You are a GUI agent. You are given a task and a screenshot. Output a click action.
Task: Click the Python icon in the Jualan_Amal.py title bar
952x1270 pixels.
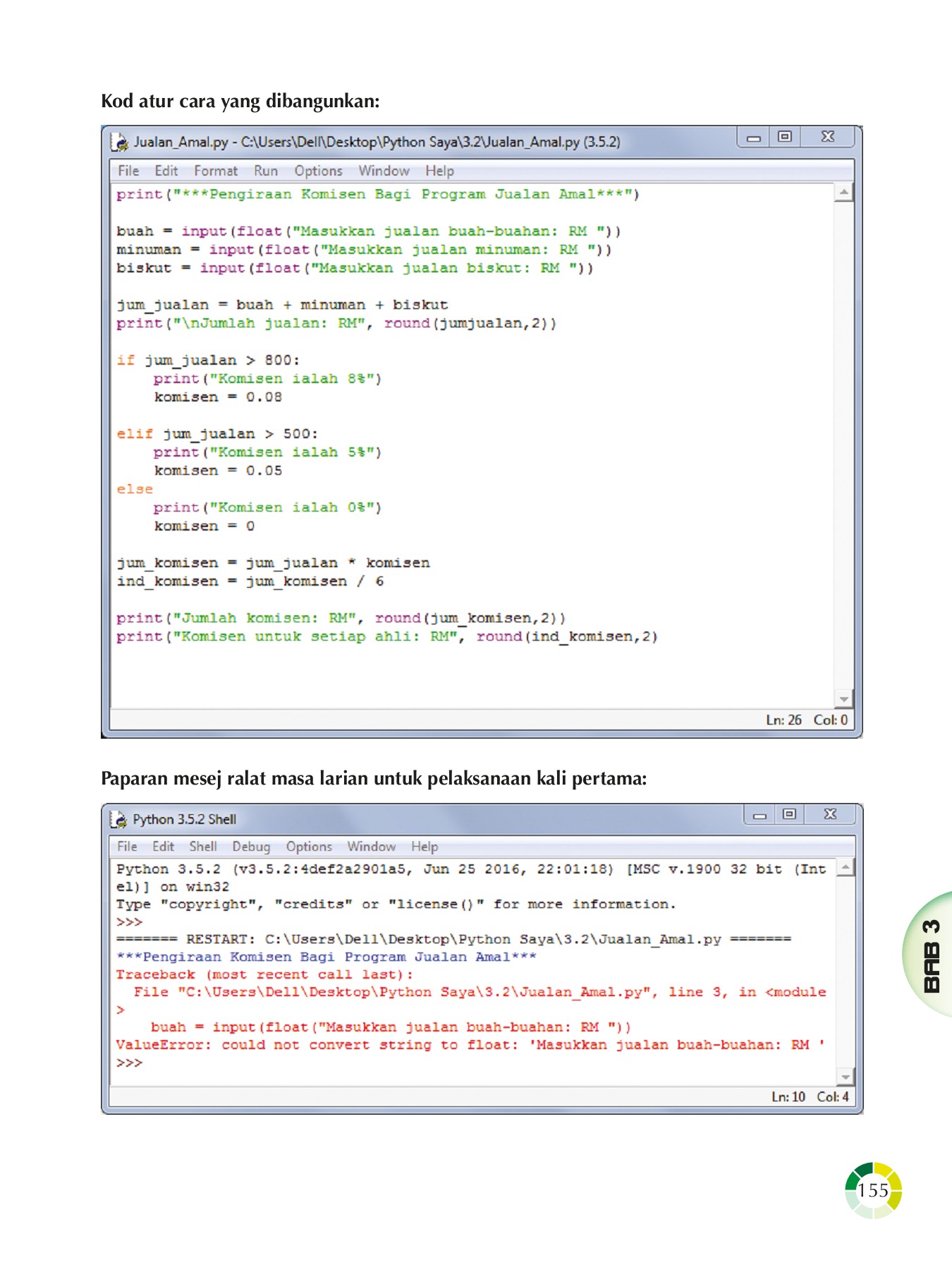[119, 142]
